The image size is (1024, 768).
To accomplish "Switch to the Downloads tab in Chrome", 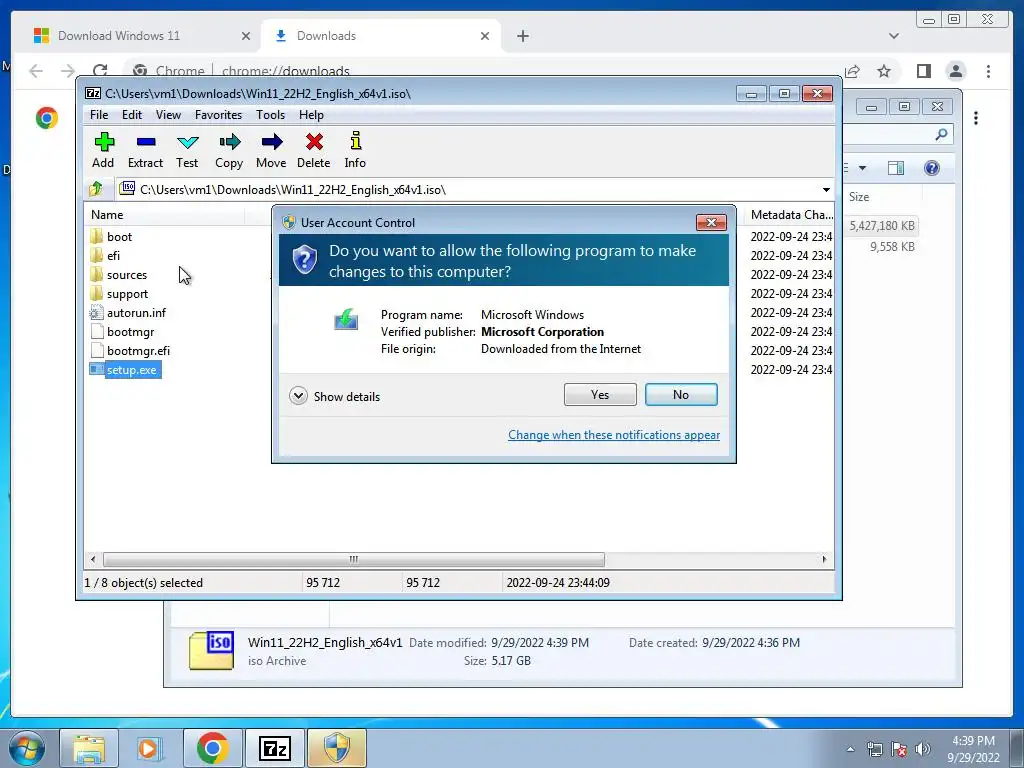I will click(x=381, y=36).
